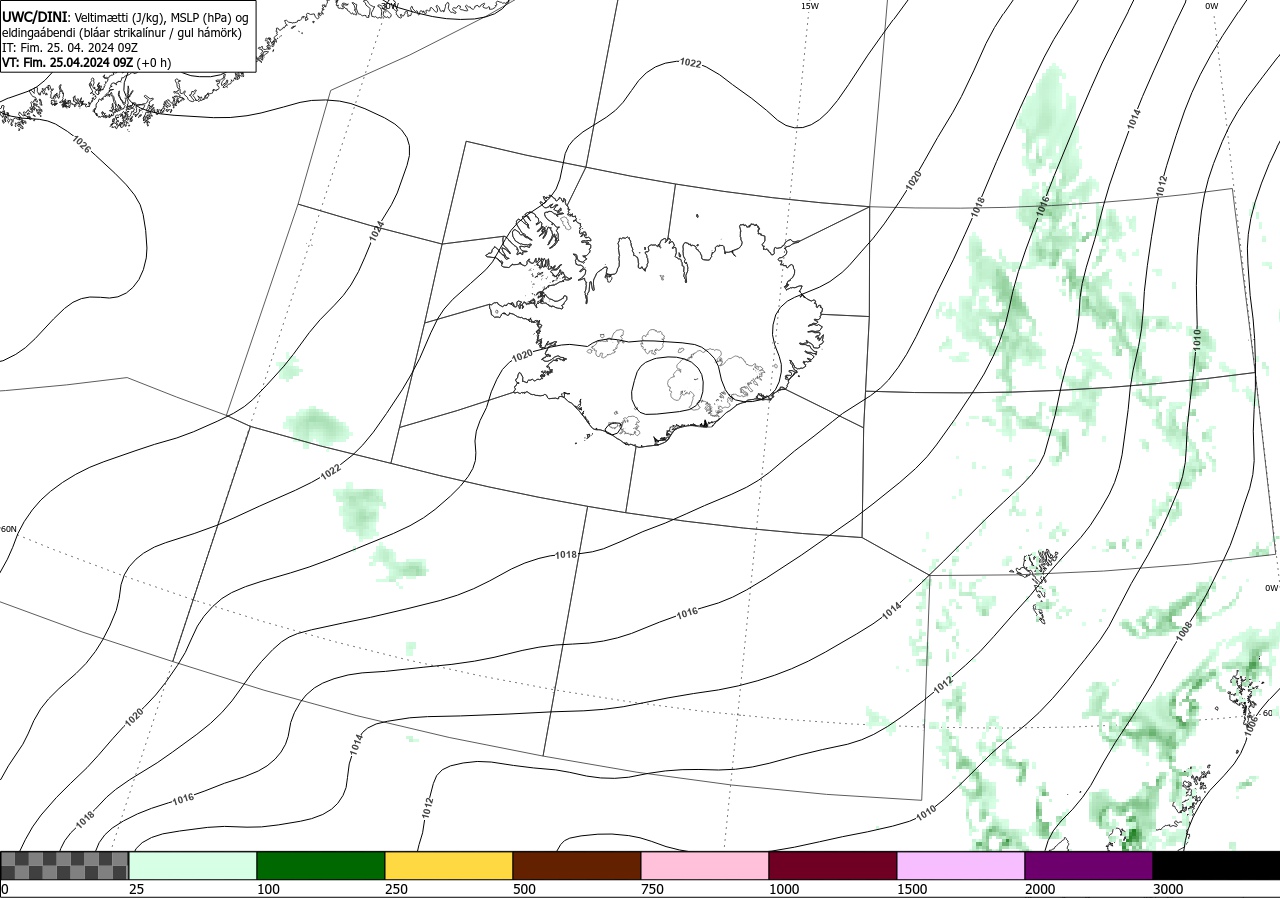
Task: Click the "60N" latitude label
Action: tap(9, 529)
